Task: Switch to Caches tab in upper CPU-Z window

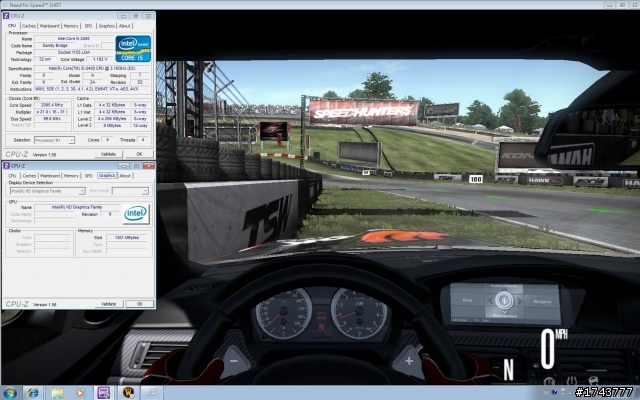Action: click(x=29, y=26)
